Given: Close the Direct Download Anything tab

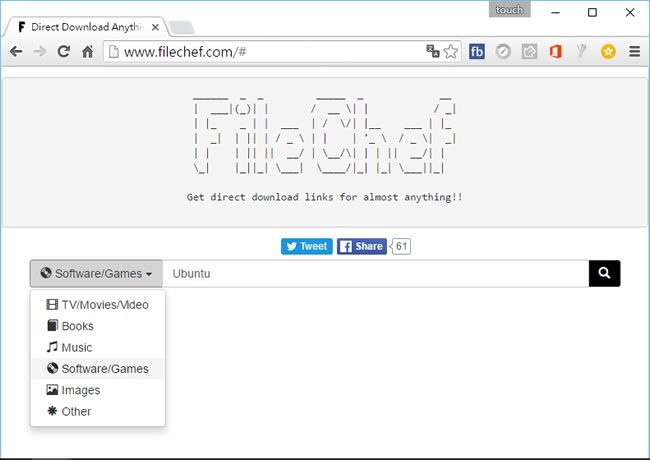Looking at the screenshot, I should (155, 27).
